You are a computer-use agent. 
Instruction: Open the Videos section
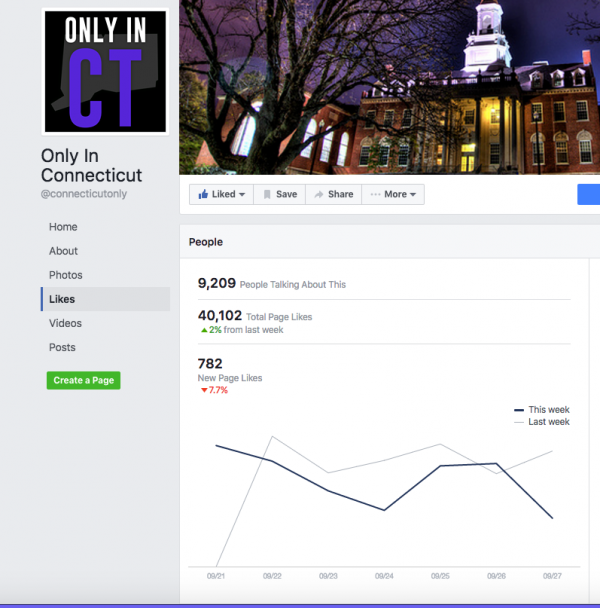[65, 323]
